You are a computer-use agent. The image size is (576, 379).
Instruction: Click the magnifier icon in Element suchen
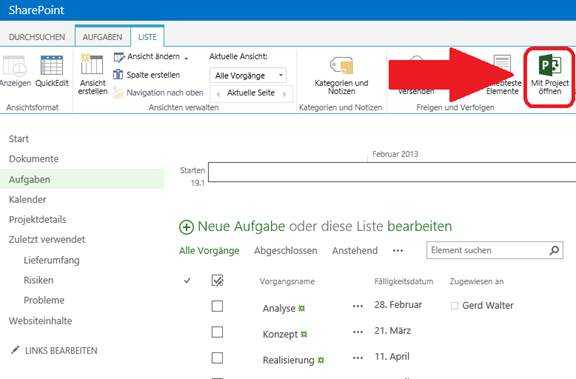(554, 250)
